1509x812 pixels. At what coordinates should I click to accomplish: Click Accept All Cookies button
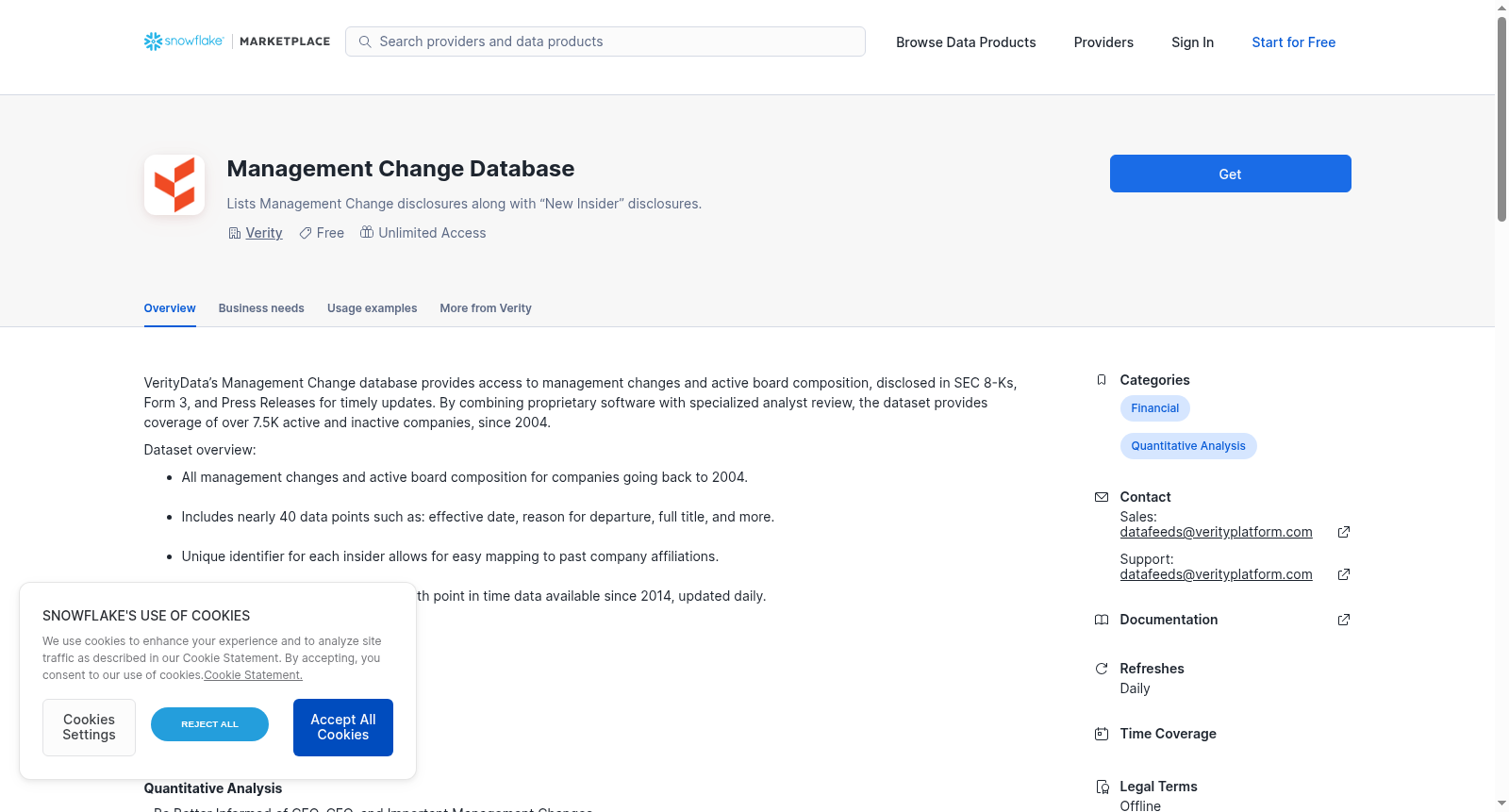(x=343, y=727)
